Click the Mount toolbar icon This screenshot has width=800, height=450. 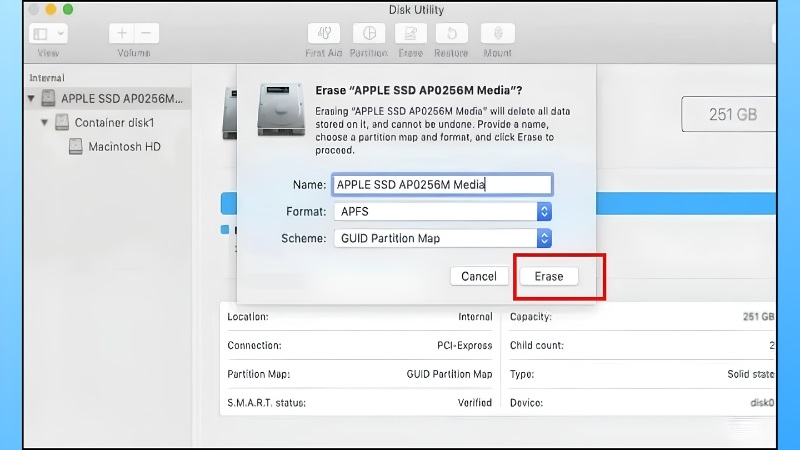click(497, 34)
